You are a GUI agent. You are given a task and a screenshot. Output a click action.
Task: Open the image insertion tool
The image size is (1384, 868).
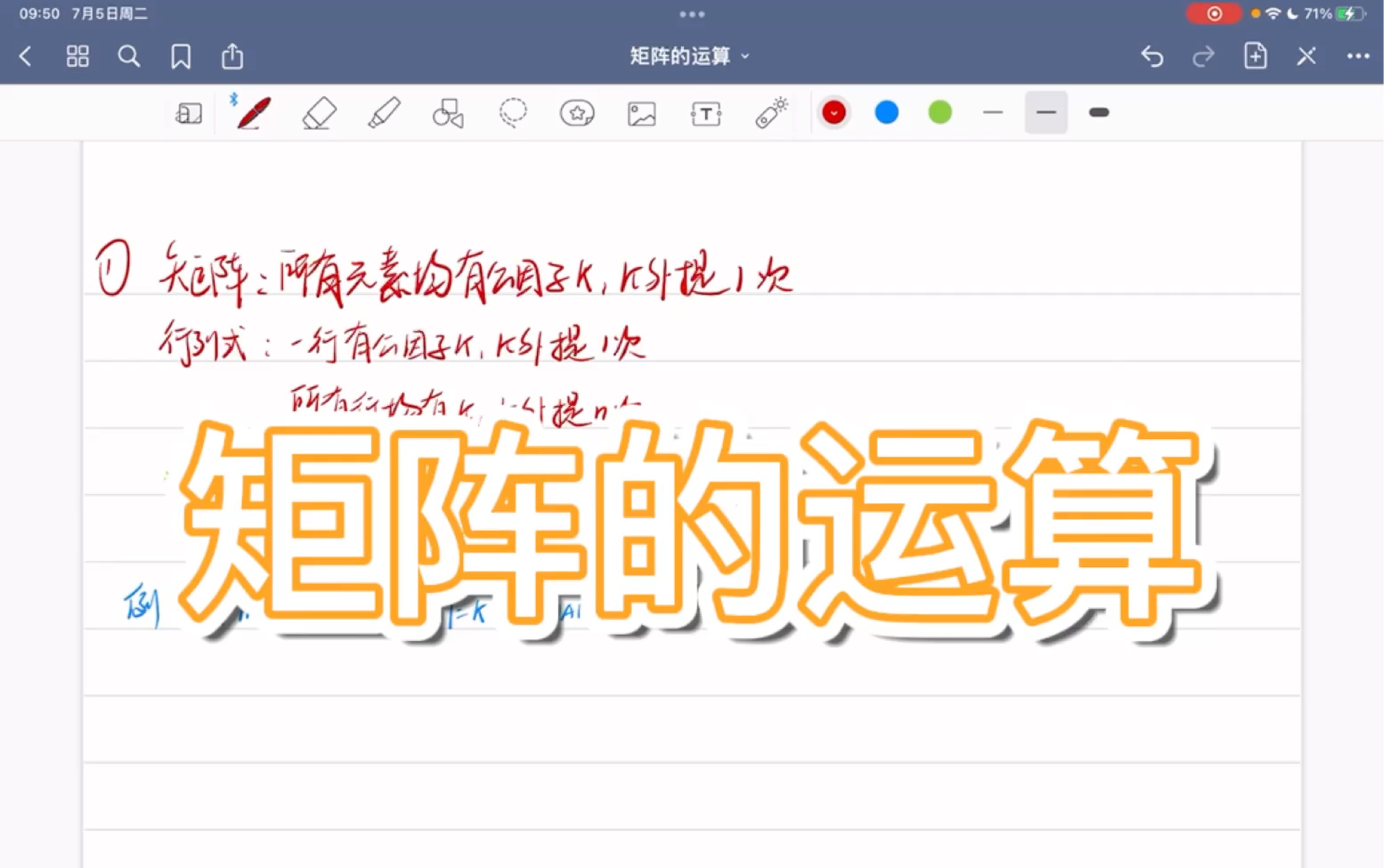tap(641, 112)
